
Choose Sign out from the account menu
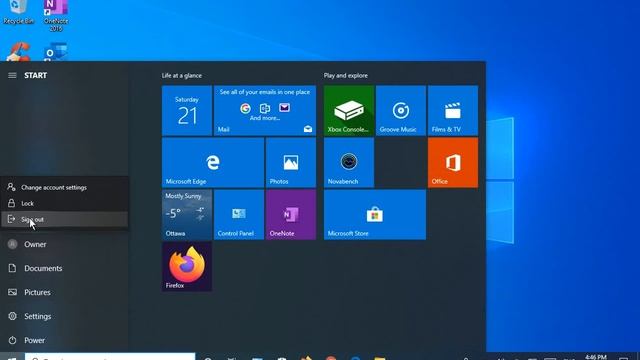click(x=64, y=219)
